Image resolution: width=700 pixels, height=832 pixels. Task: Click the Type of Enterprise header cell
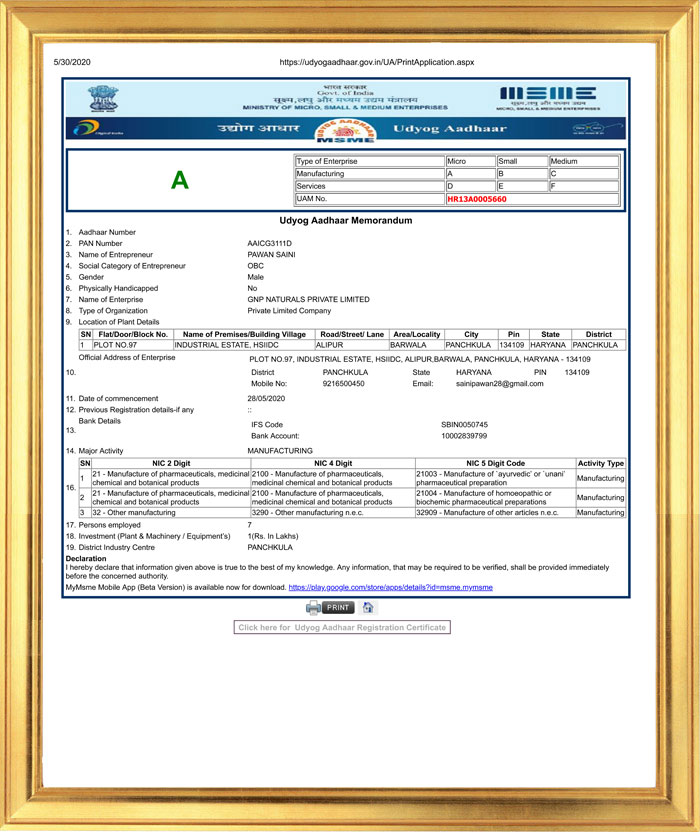click(369, 161)
